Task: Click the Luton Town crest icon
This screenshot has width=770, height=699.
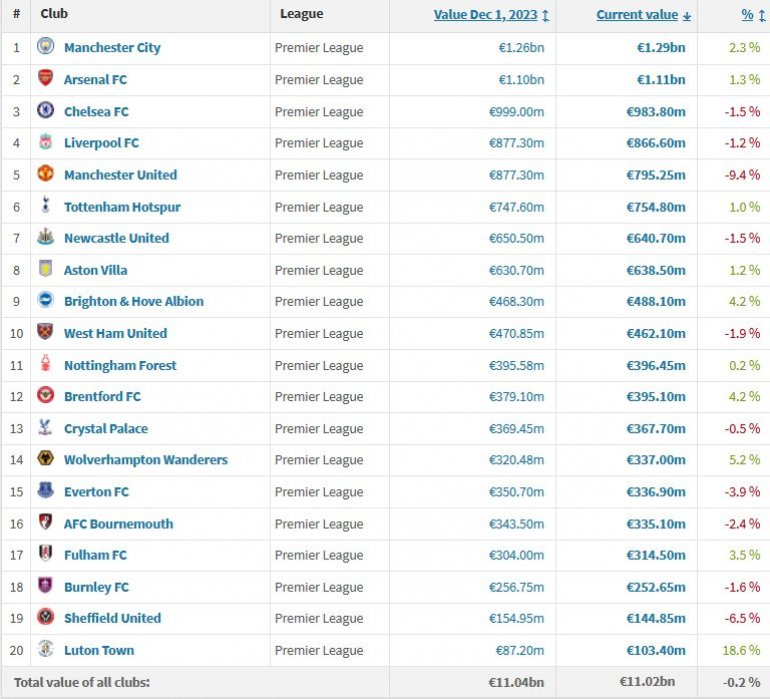Action: tap(45, 650)
